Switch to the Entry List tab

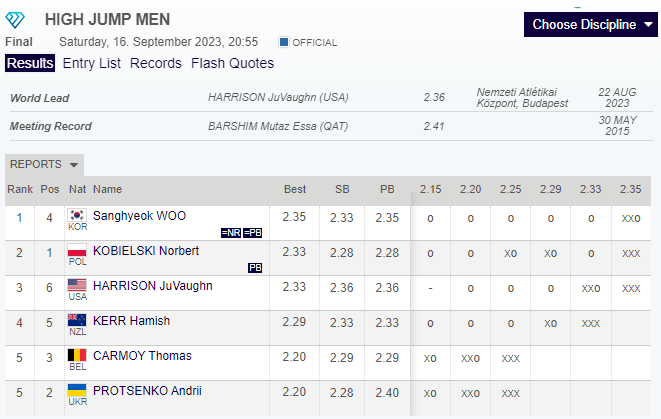91,63
